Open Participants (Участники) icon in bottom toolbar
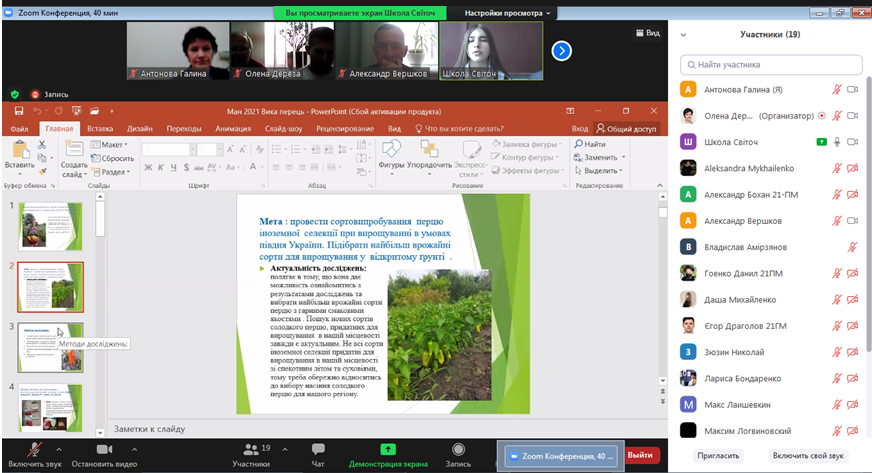The height and width of the screenshot is (473, 872). (x=250, y=449)
